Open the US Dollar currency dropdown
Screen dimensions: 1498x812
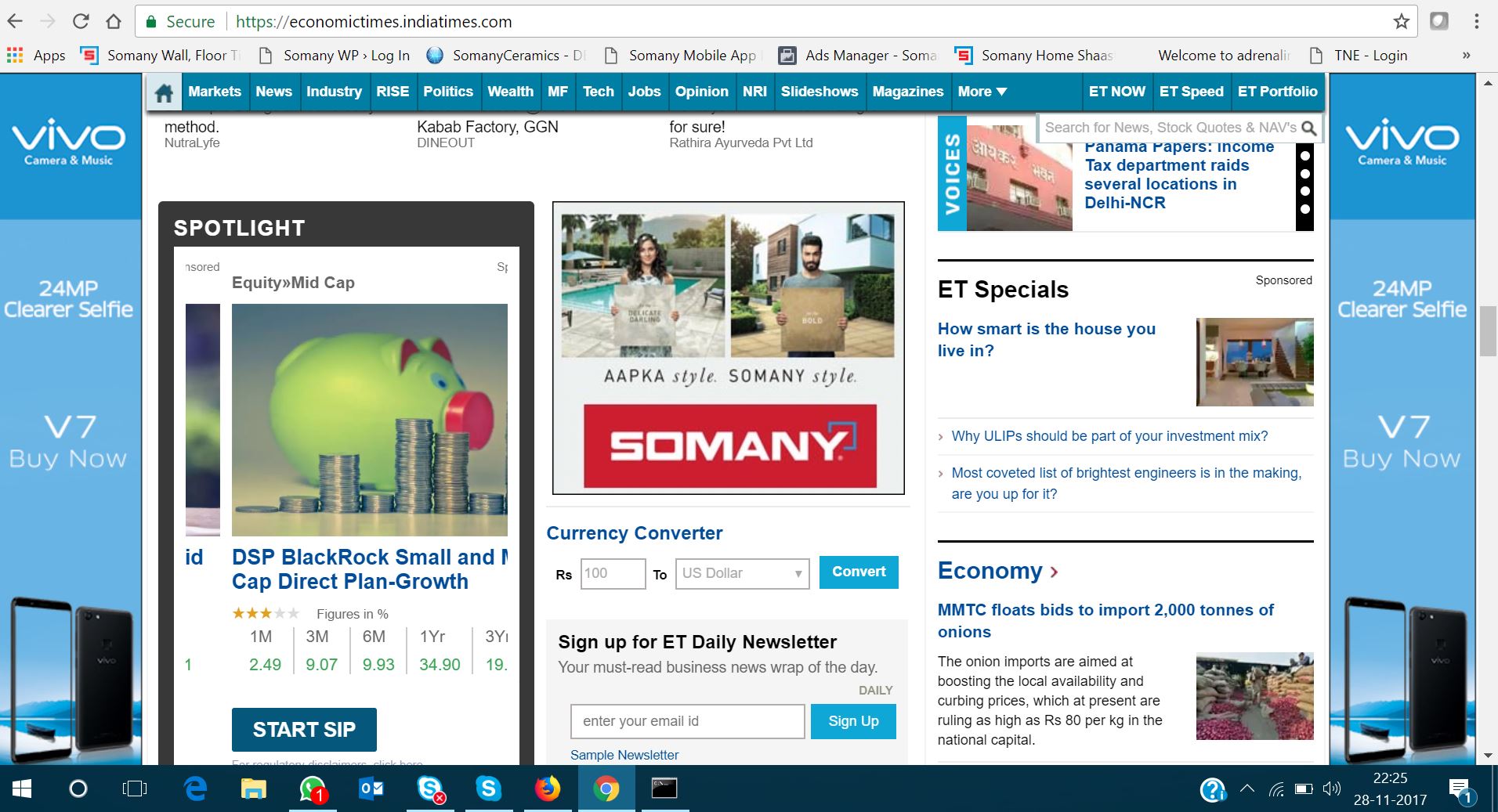pos(741,573)
